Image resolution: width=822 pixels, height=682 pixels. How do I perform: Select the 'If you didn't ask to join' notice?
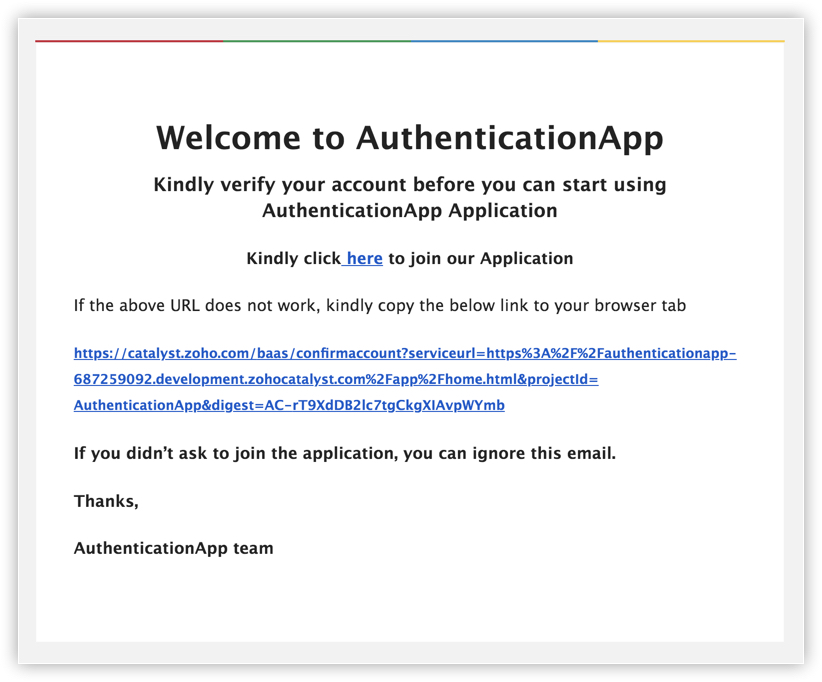345,453
